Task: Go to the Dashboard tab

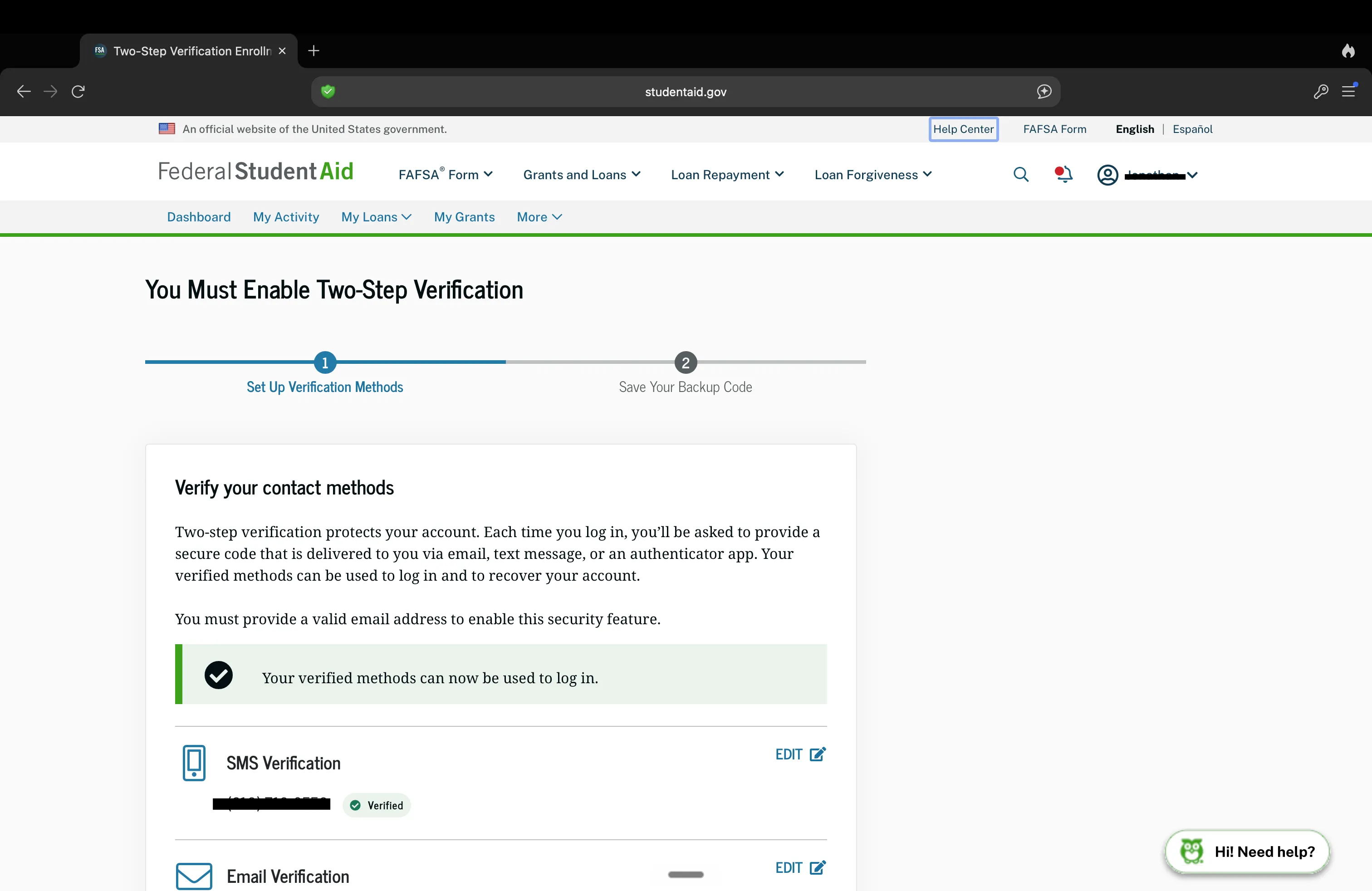Action: (x=199, y=217)
